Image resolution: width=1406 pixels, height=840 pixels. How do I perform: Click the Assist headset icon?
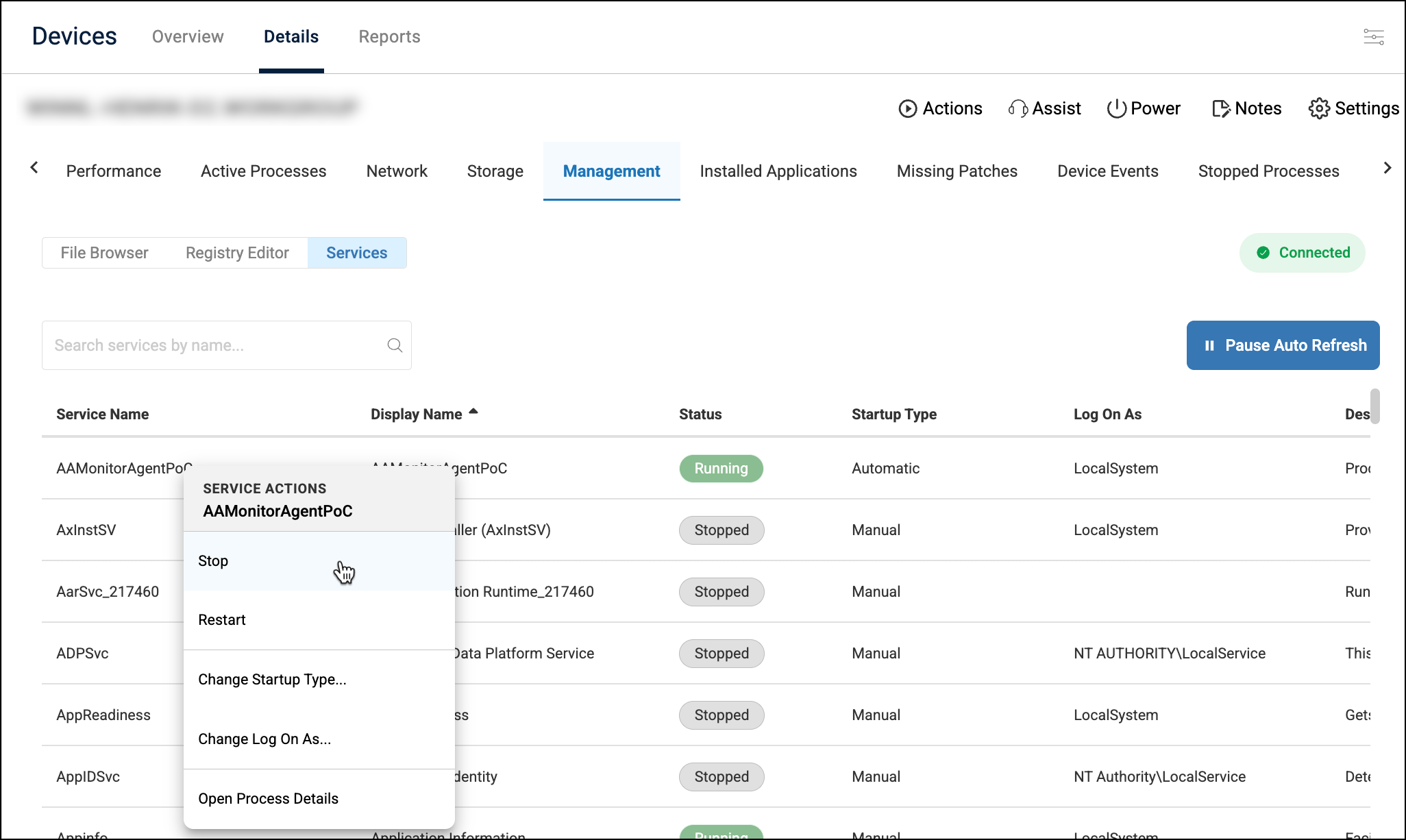(x=1018, y=109)
